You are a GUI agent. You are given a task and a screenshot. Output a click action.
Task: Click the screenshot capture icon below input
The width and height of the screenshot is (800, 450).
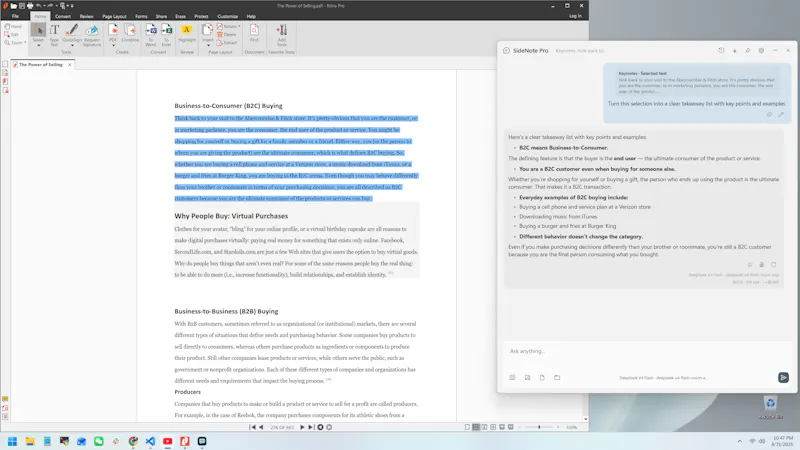pos(512,378)
